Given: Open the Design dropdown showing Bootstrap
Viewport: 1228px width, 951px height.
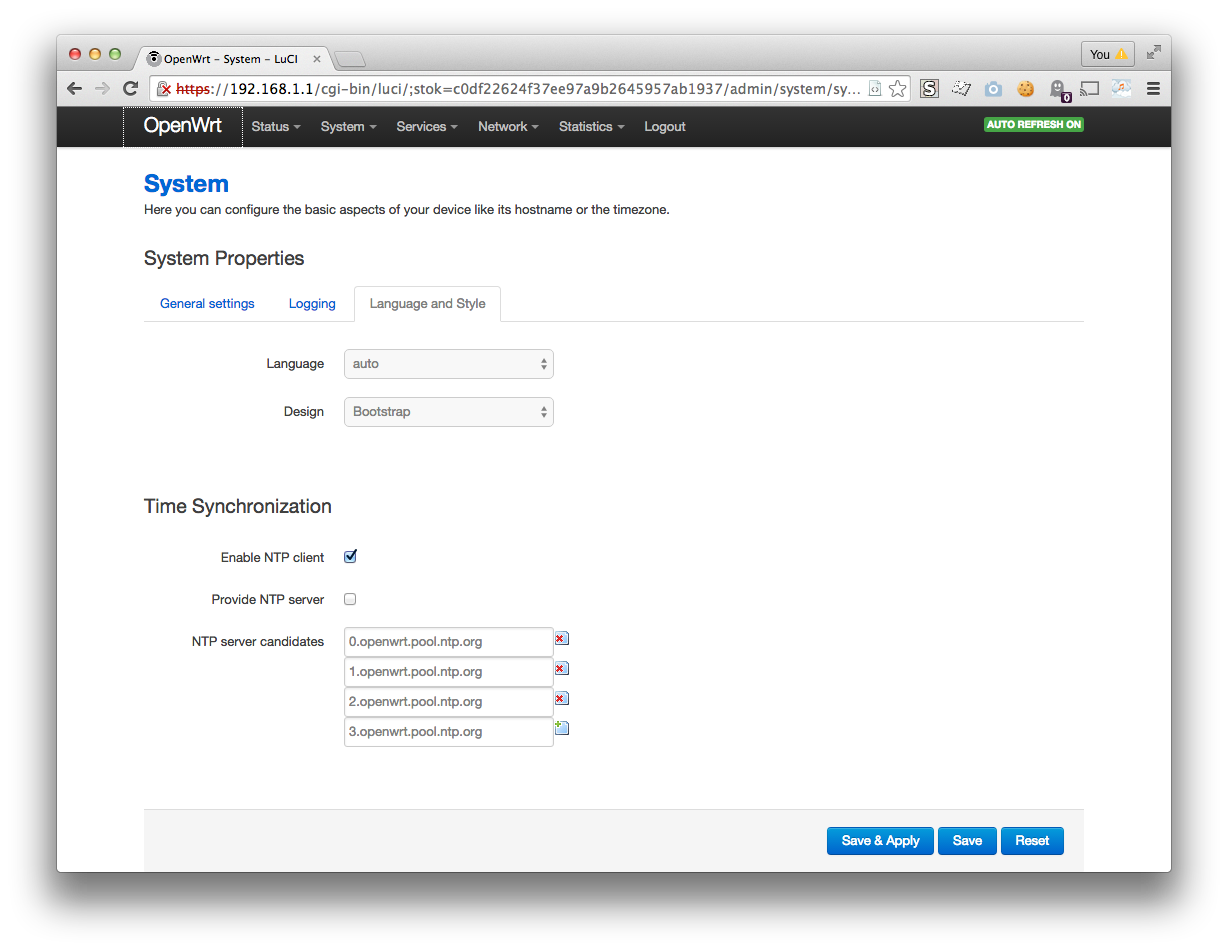Looking at the screenshot, I should click(448, 412).
